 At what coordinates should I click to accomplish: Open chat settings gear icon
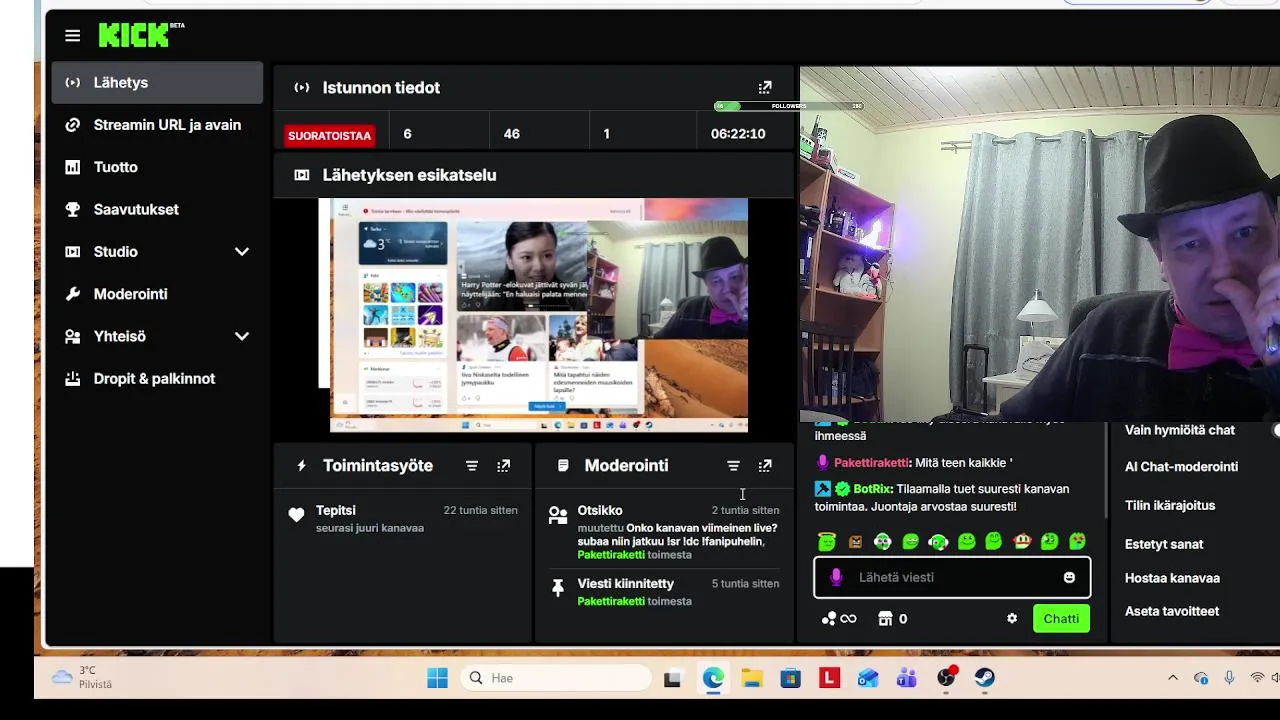(1012, 619)
